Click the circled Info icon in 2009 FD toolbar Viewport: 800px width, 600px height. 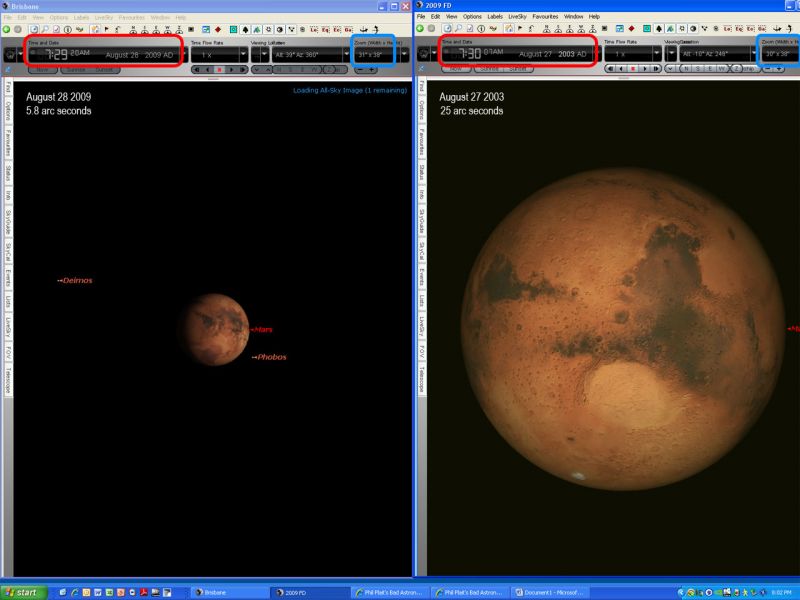pos(481,29)
